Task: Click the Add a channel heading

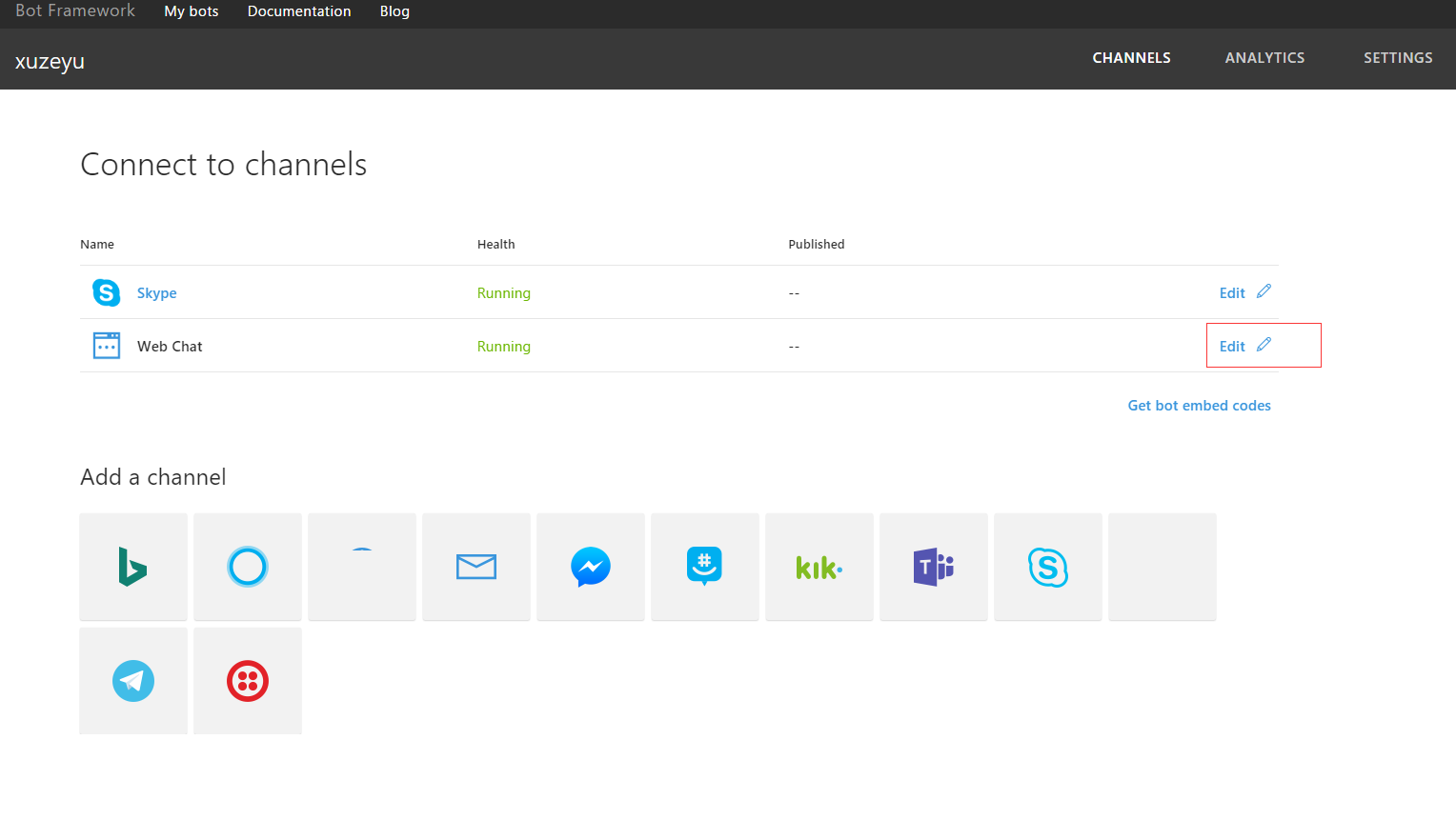Action: pos(153,477)
